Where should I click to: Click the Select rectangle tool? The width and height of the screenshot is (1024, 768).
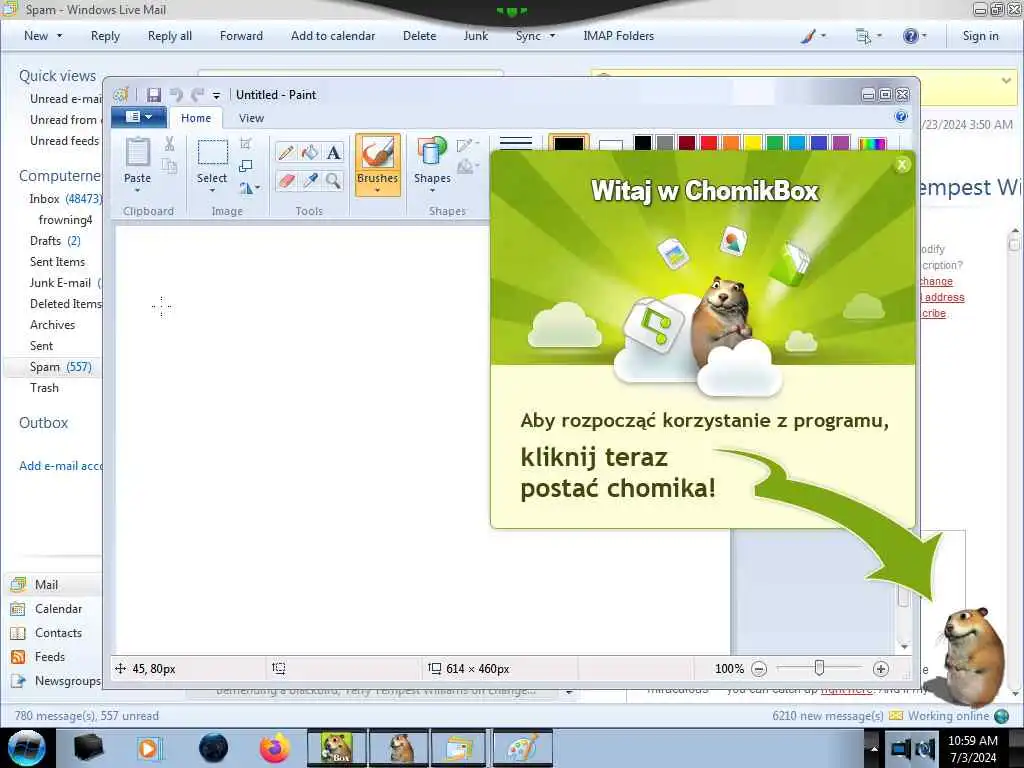212,153
